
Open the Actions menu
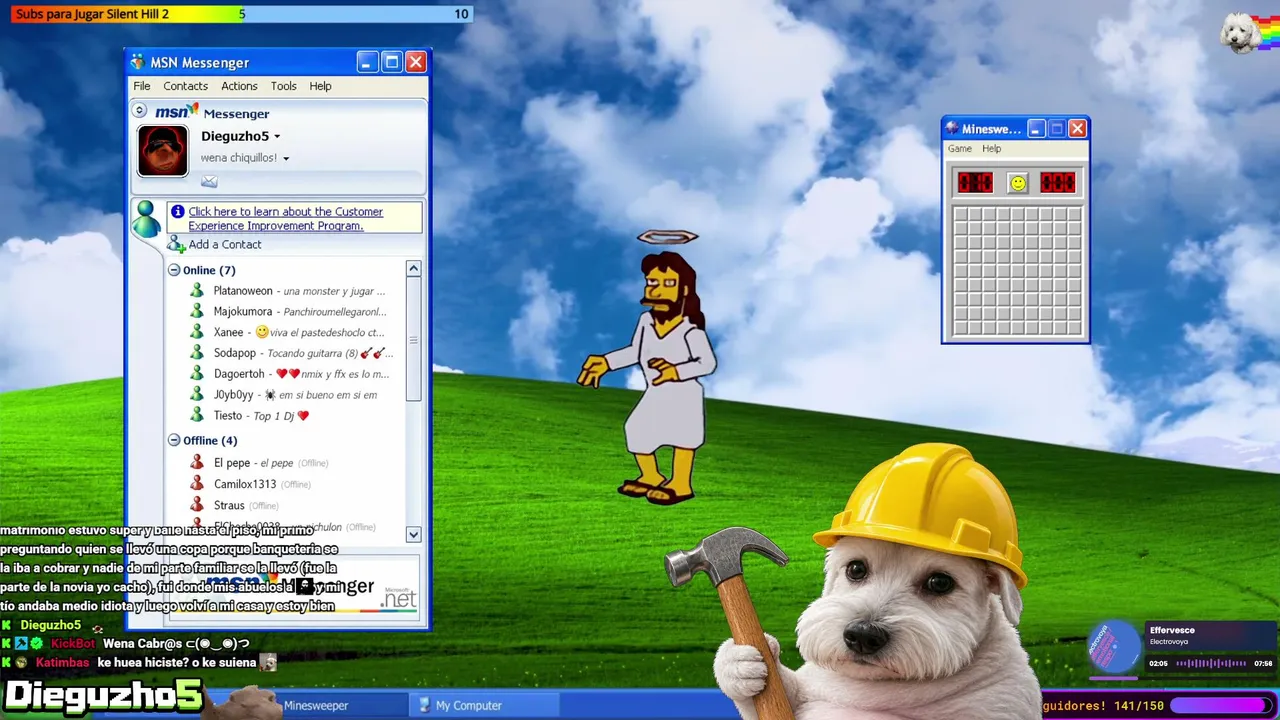click(x=239, y=86)
